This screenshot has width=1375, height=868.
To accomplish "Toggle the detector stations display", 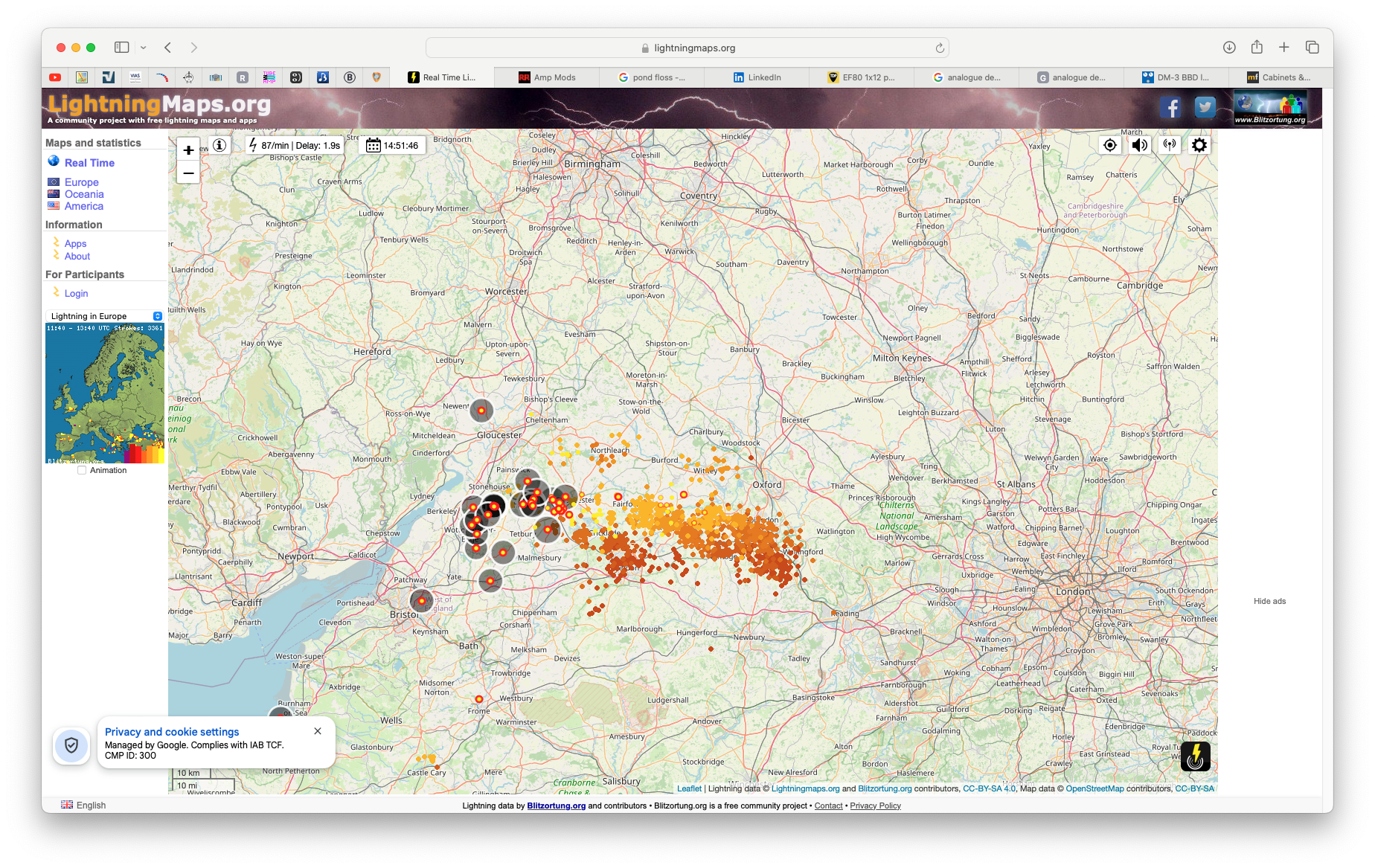I will (x=1170, y=145).
